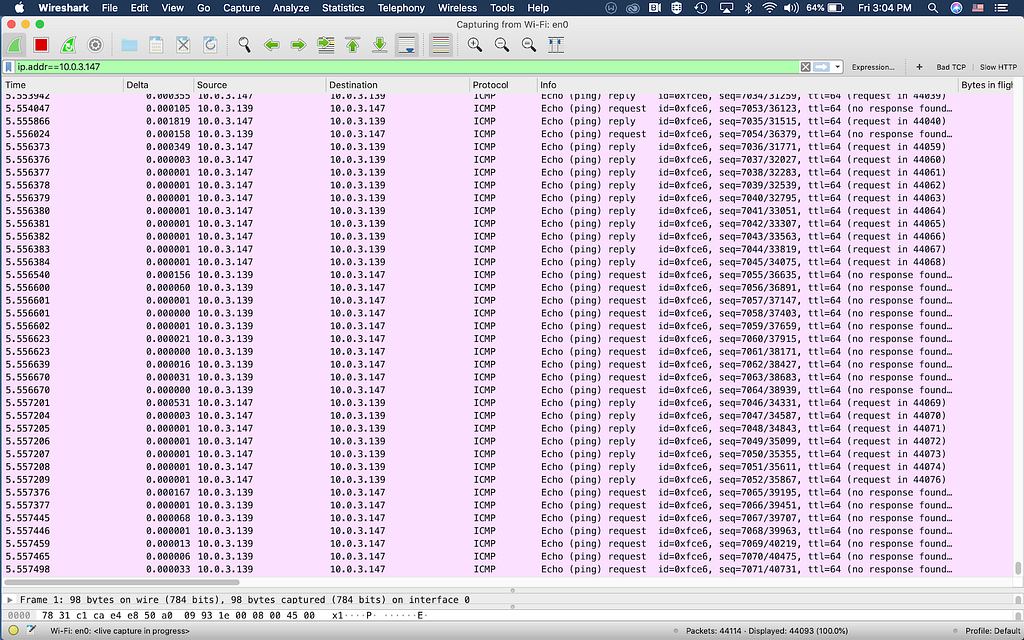Screen dimensions: 1024x640
Task: Select packet row at time 5.557201
Action: point(507,403)
